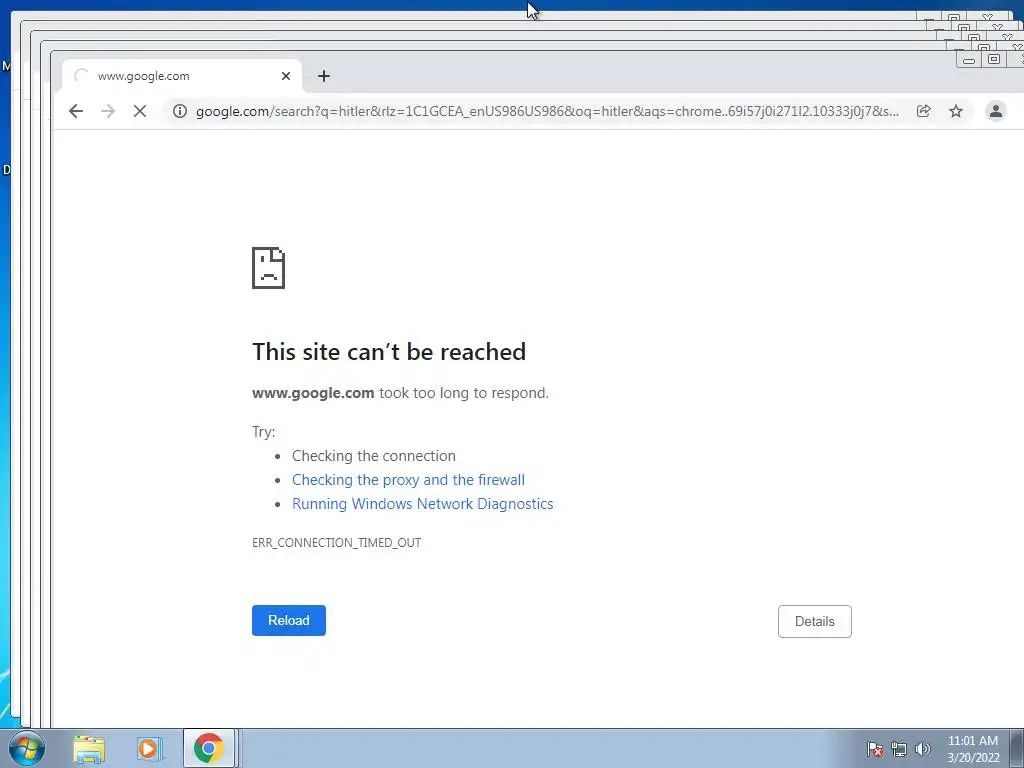Stop loading the page
The image size is (1024, 768).
pos(140,111)
